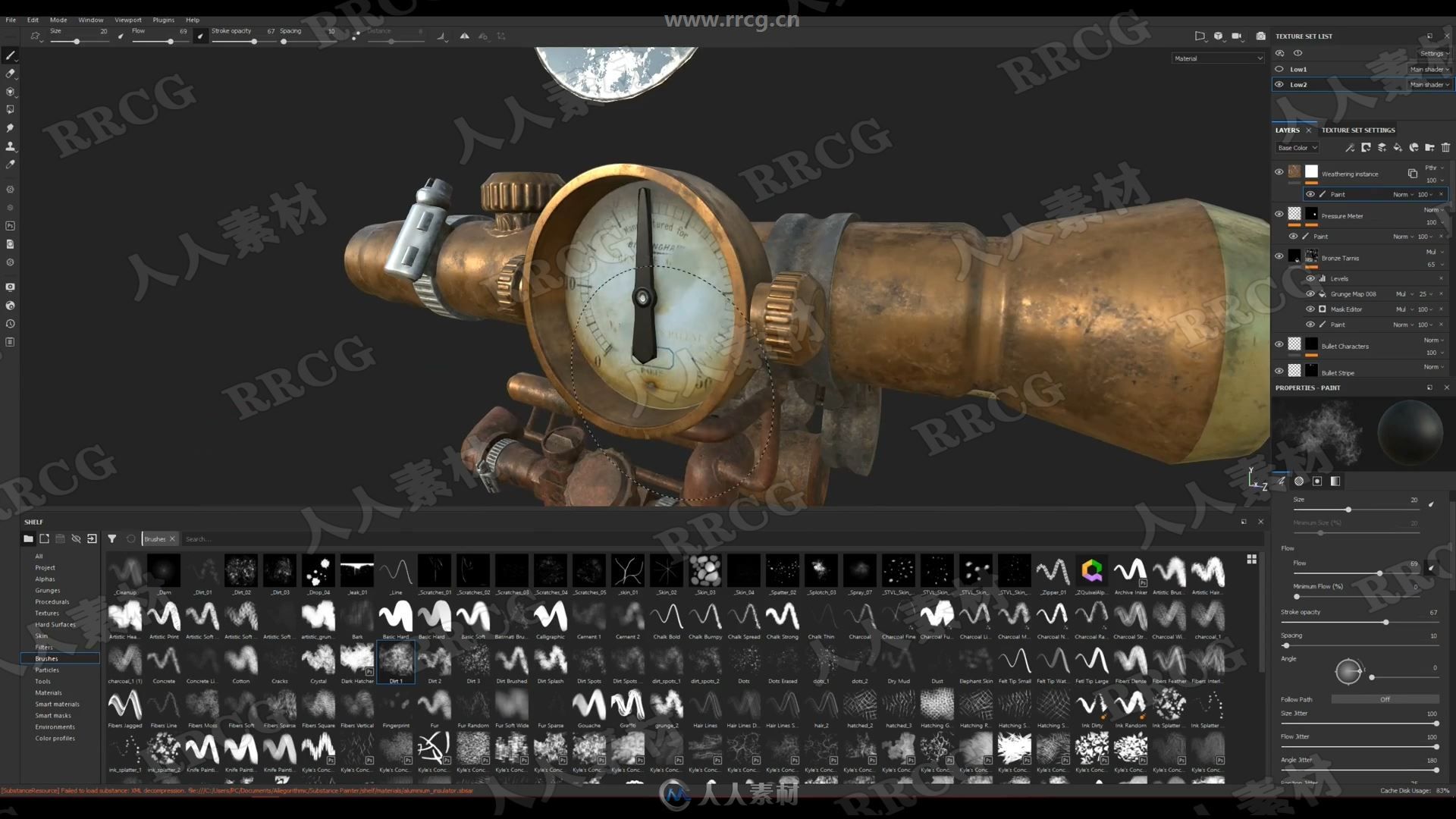
Task: Hide the Low2 texture set
Action: [1279, 84]
